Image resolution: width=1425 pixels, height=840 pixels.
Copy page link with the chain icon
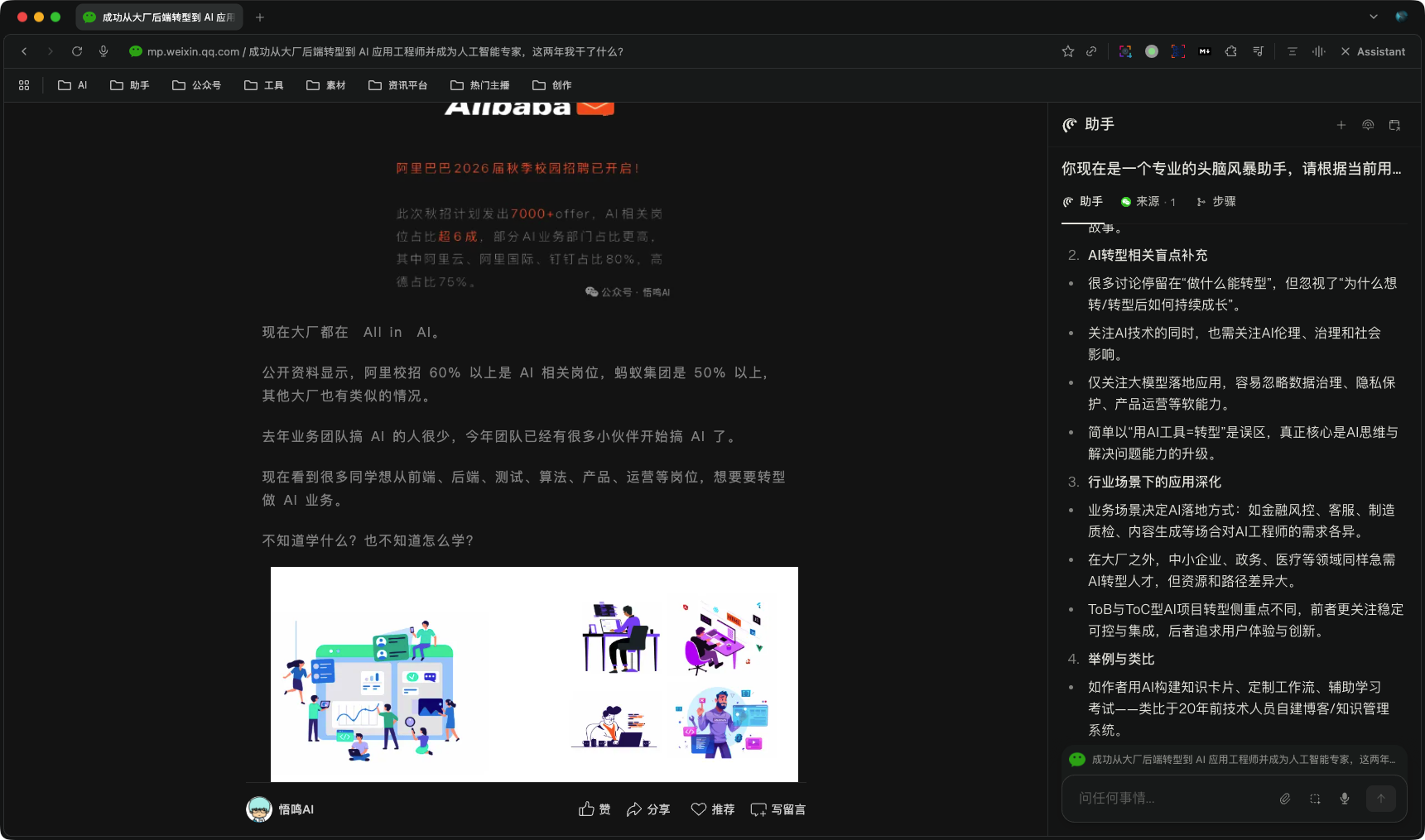(x=1091, y=51)
